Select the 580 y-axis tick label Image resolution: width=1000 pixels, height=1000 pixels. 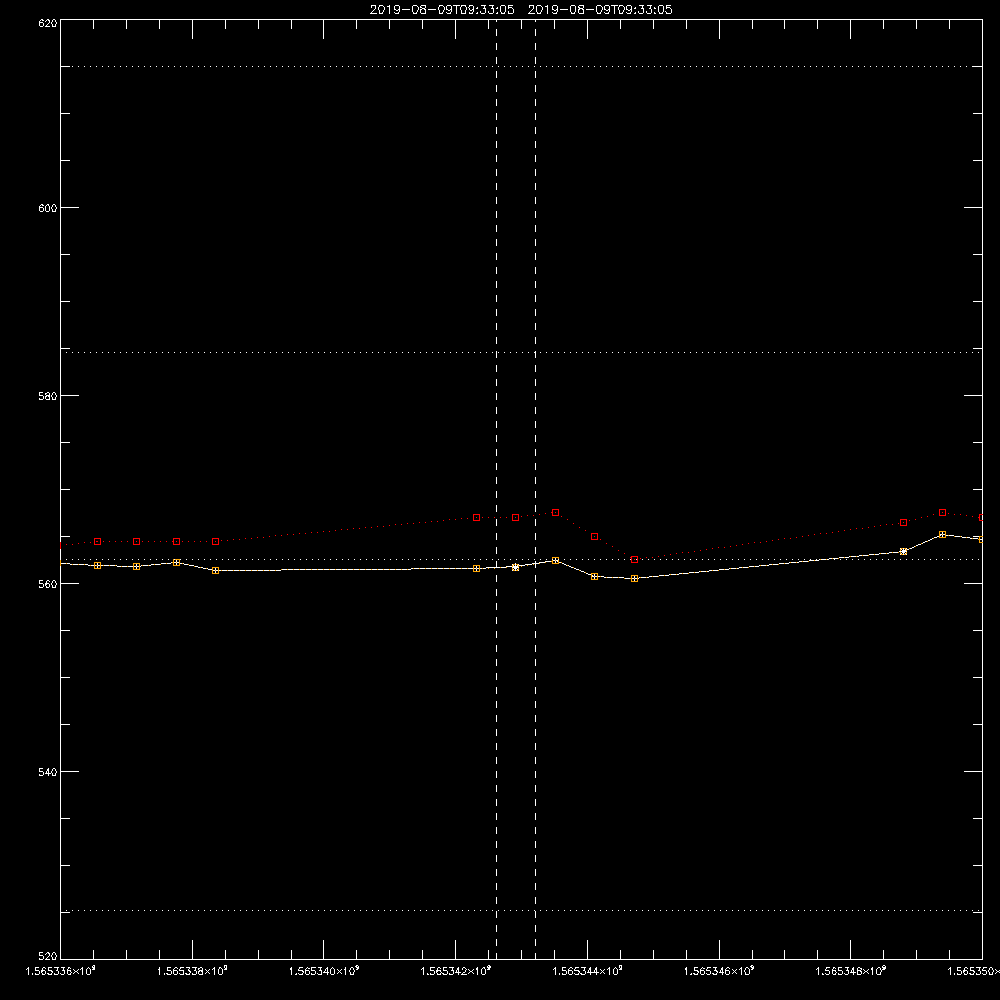click(x=48, y=396)
